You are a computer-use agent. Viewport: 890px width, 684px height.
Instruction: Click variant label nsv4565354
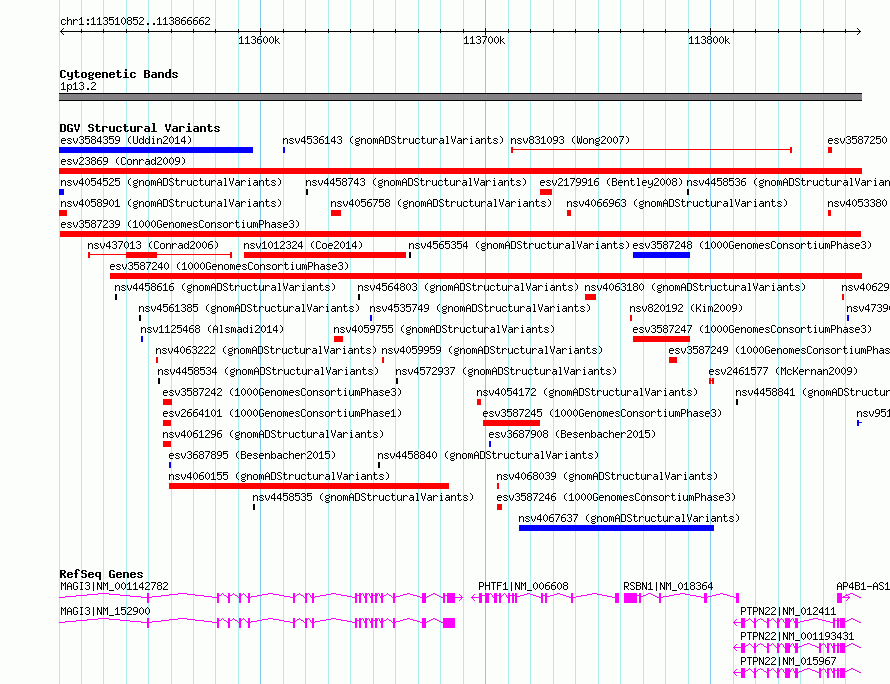[519, 245]
